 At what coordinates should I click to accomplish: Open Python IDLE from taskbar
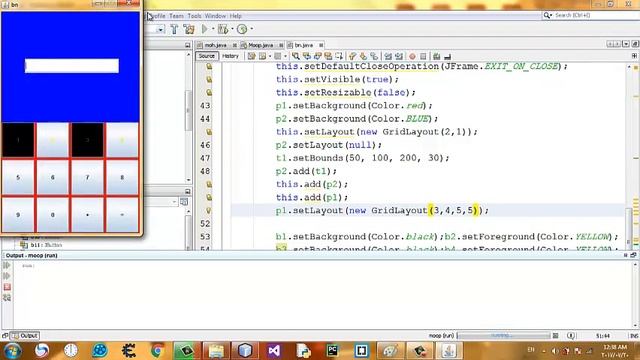303,351
